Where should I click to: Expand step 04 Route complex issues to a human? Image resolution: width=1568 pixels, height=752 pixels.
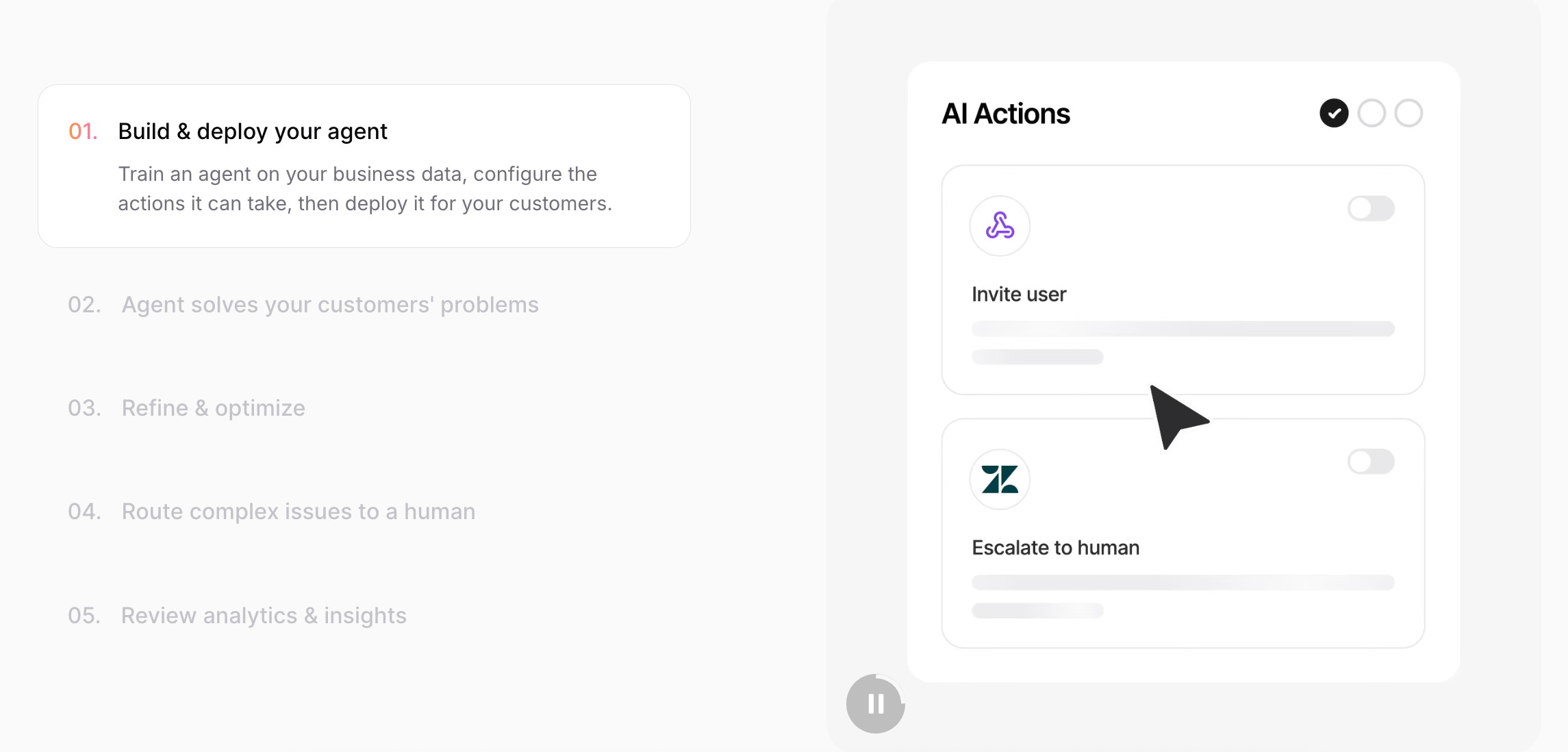pyautogui.click(x=271, y=512)
